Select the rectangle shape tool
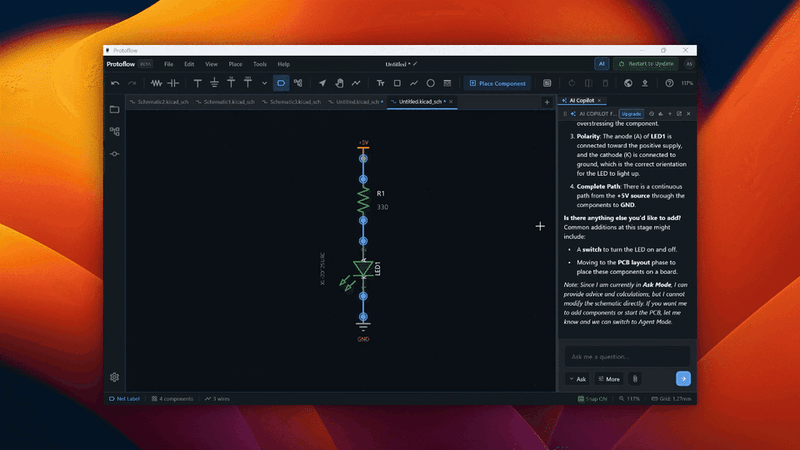This screenshot has width=800, height=450. coord(397,83)
